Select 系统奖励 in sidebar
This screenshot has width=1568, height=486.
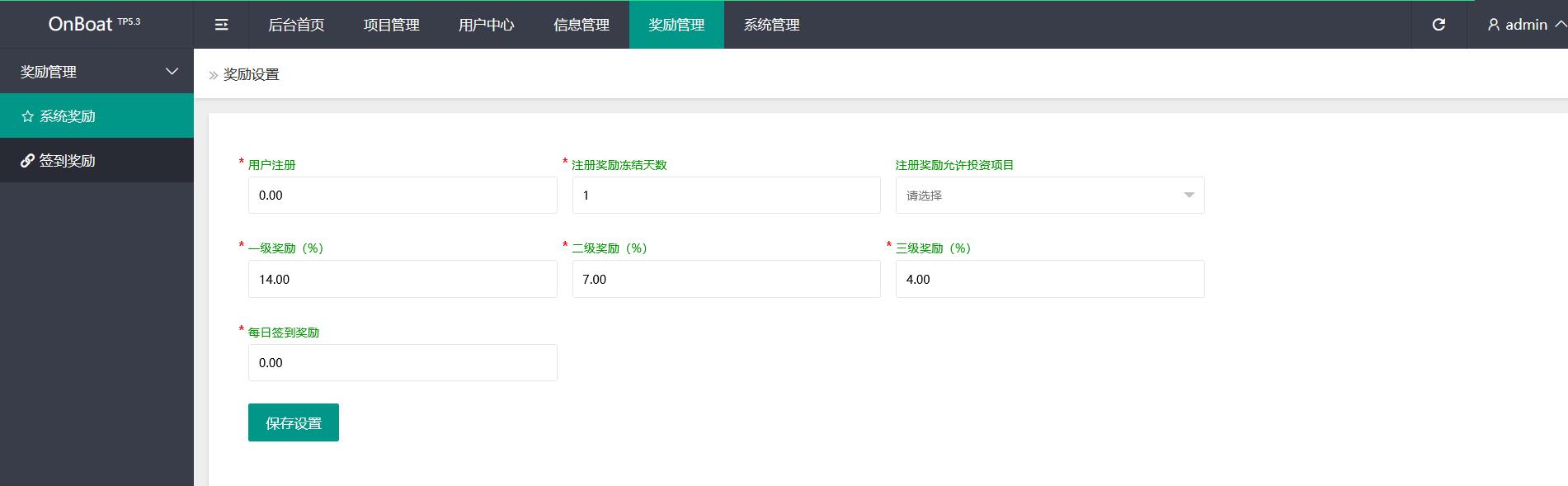(97, 116)
